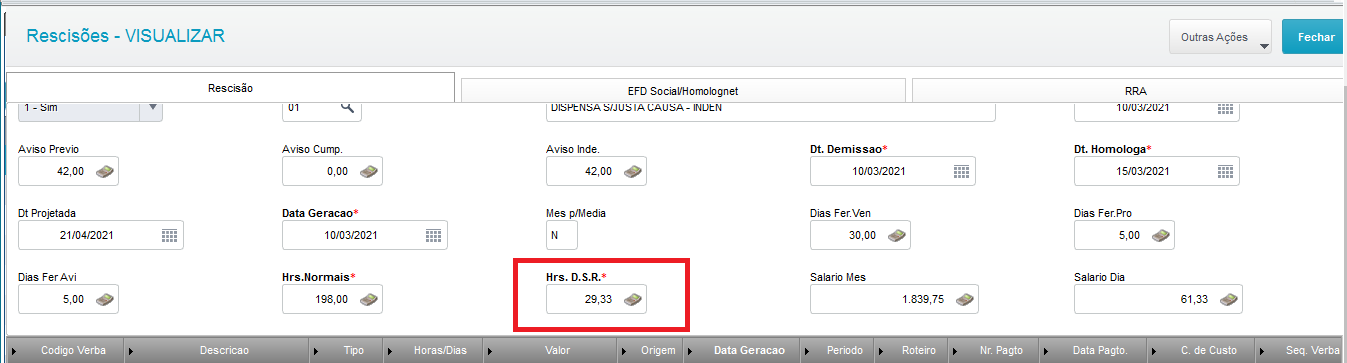Image resolution: width=1347 pixels, height=363 pixels.
Task: Click the Salario Dia value field
Action: coord(1158,298)
